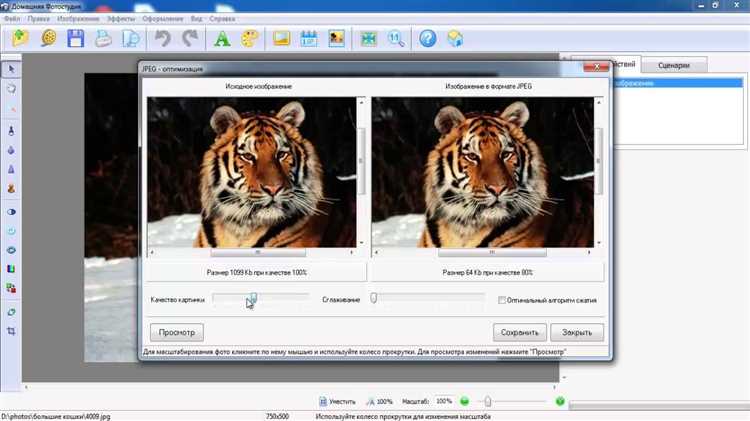Click the Масштаб 100% input field

[x=443, y=401]
